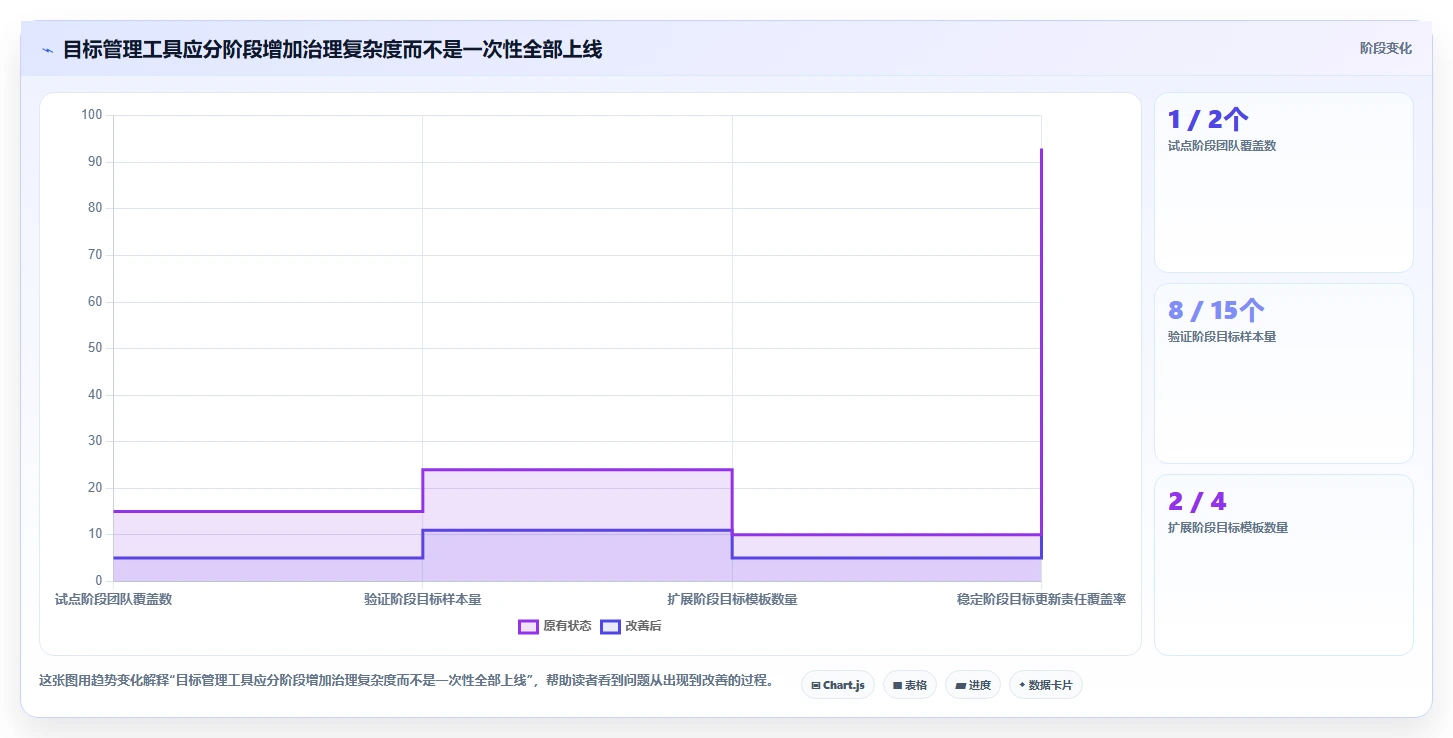Click the icon inside the 进度 tag
Screen dimensions: 1453x738
tap(960, 686)
